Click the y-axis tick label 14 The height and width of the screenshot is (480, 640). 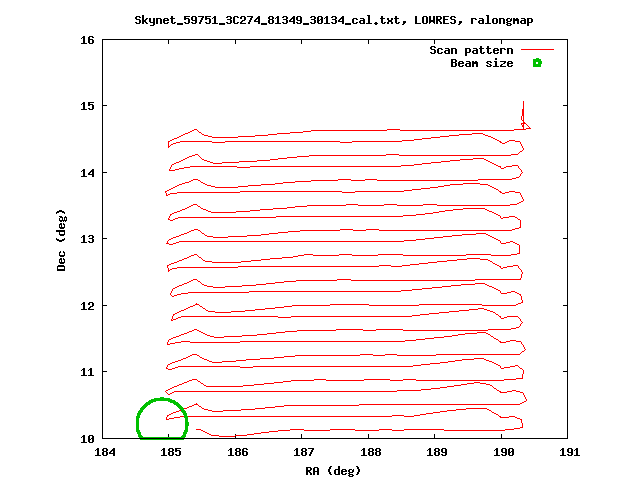[87, 173]
